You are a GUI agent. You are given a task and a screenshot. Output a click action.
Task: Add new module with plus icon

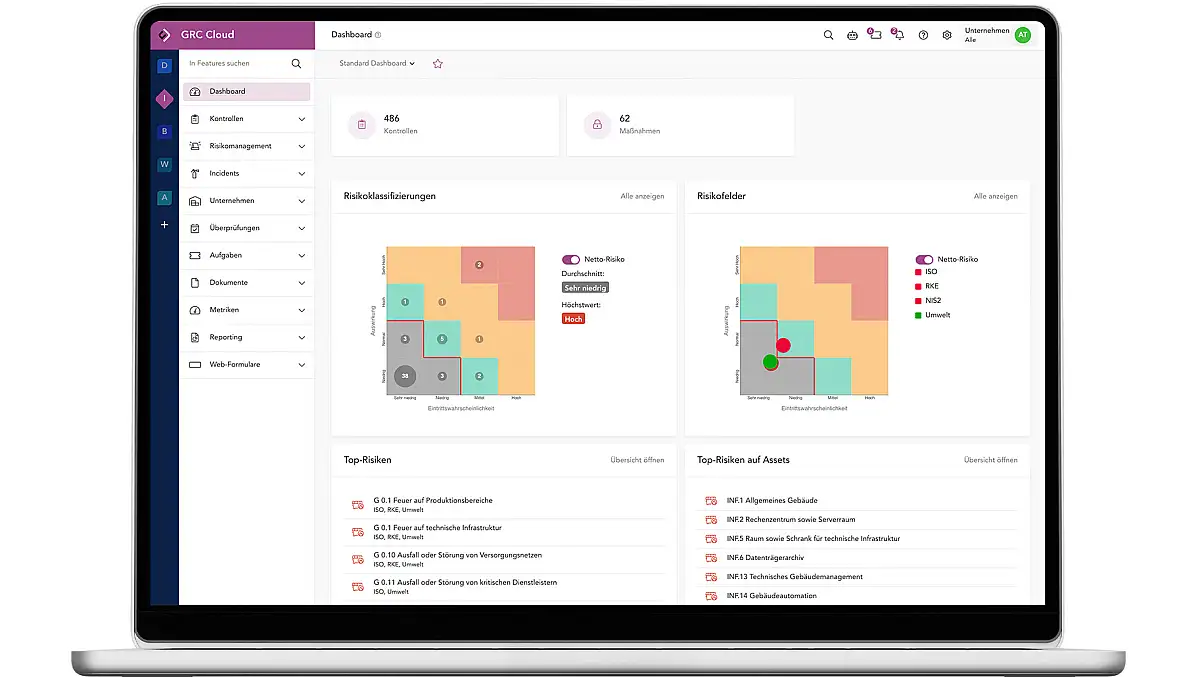165,225
